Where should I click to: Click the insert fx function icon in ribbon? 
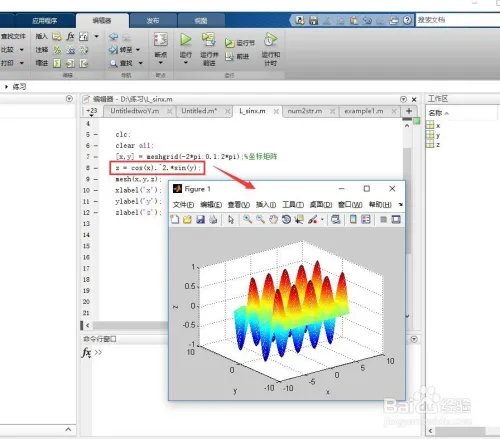pyautogui.click(x=70, y=36)
